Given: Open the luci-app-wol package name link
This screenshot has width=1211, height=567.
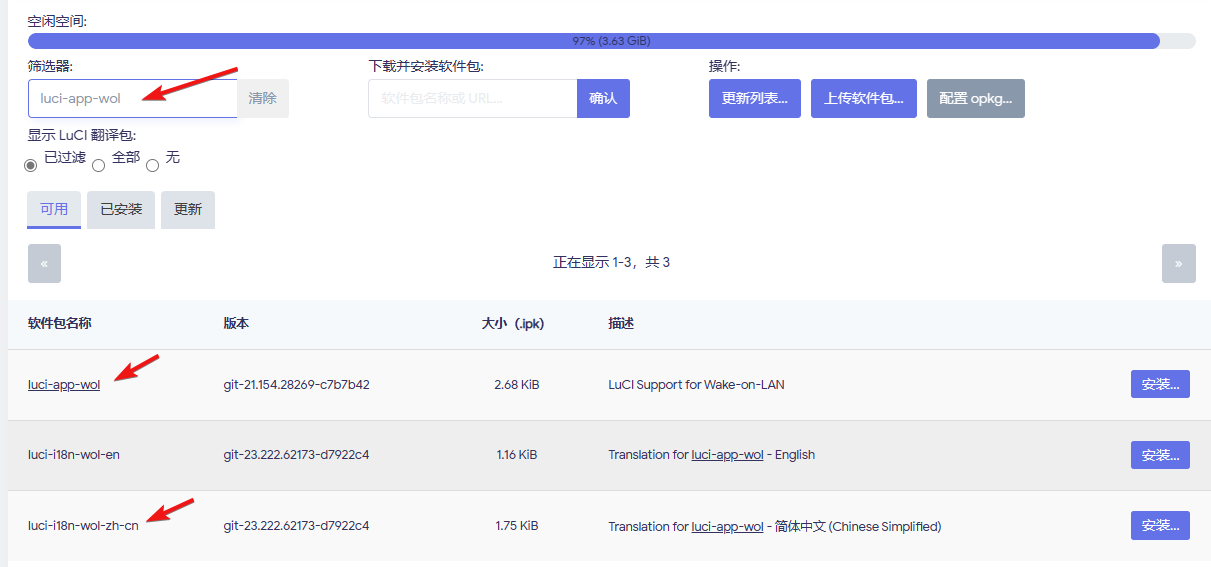Looking at the screenshot, I should (64, 385).
